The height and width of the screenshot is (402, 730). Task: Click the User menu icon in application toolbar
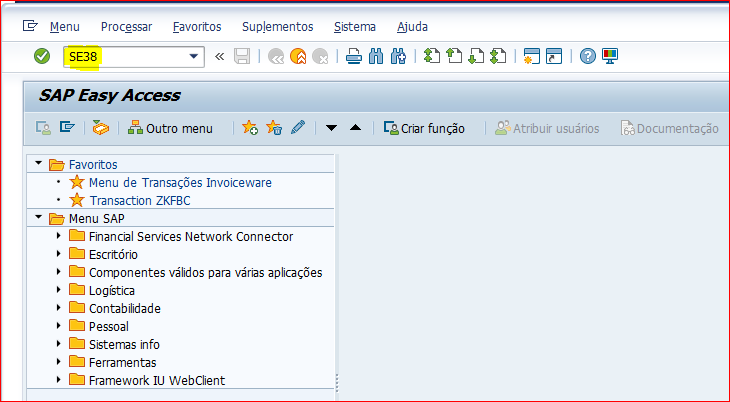click(x=43, y=128)
